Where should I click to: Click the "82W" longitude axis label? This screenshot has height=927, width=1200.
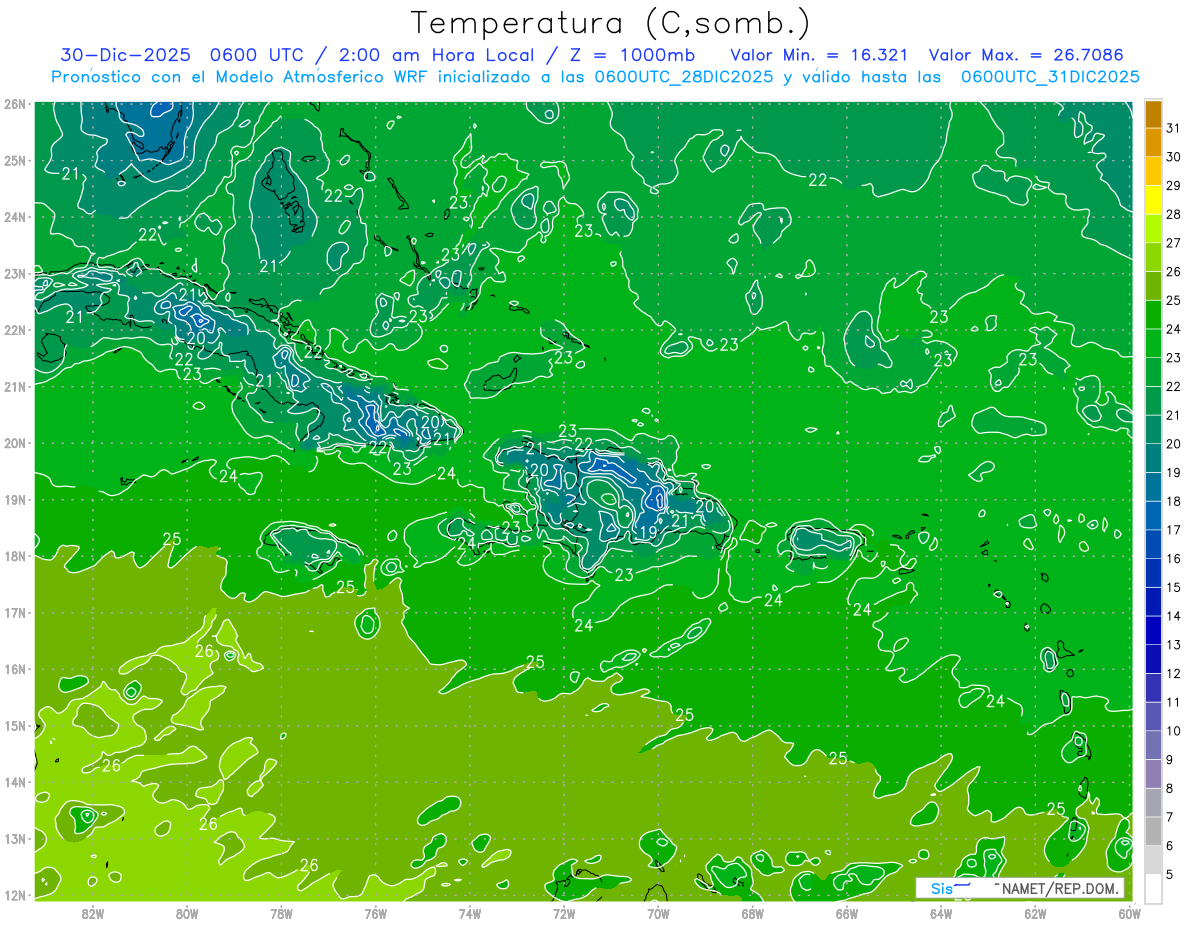coord(93,913)
